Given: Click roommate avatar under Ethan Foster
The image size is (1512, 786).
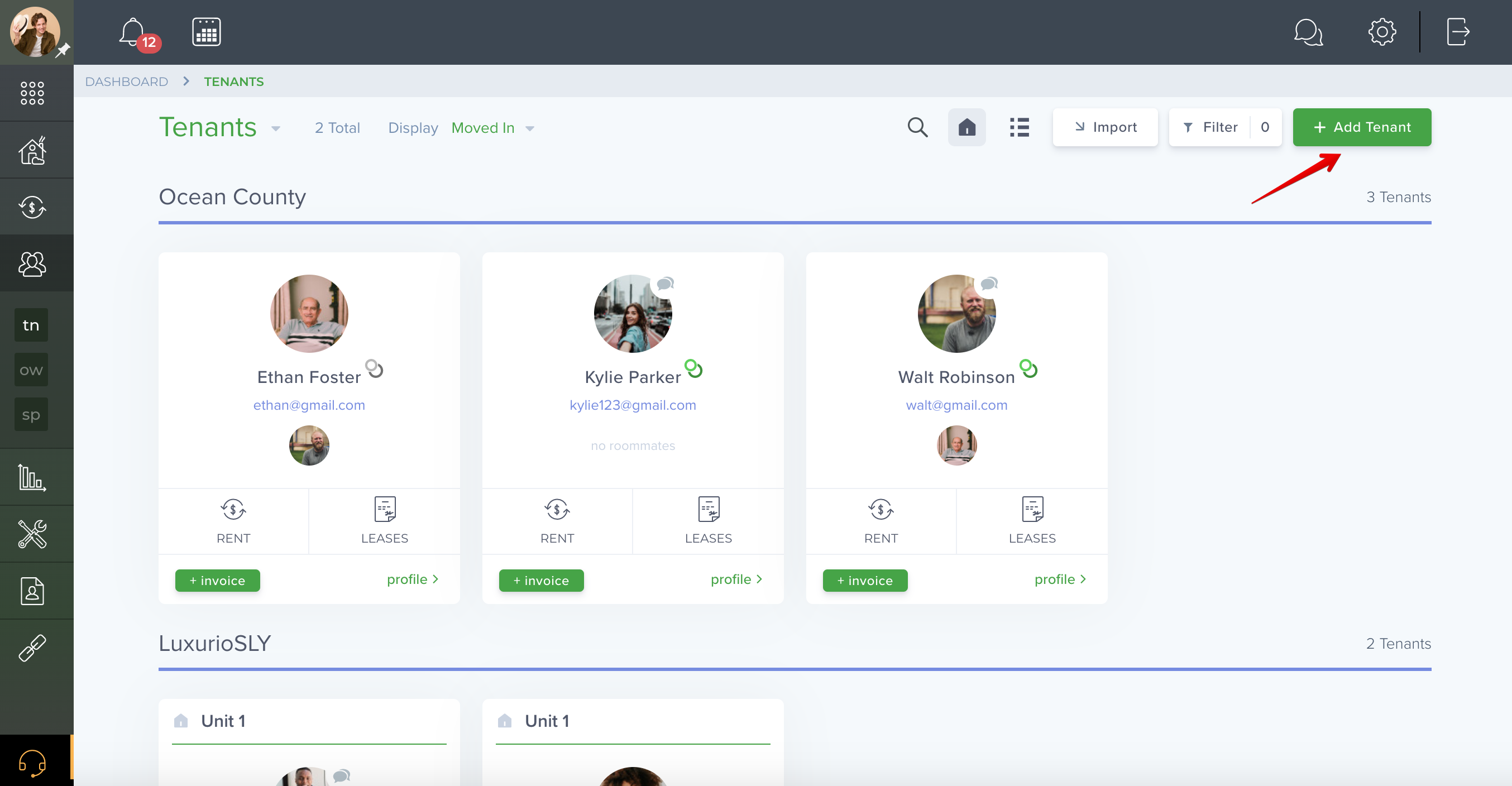Looking at the screenshot, I should [309, 446].
